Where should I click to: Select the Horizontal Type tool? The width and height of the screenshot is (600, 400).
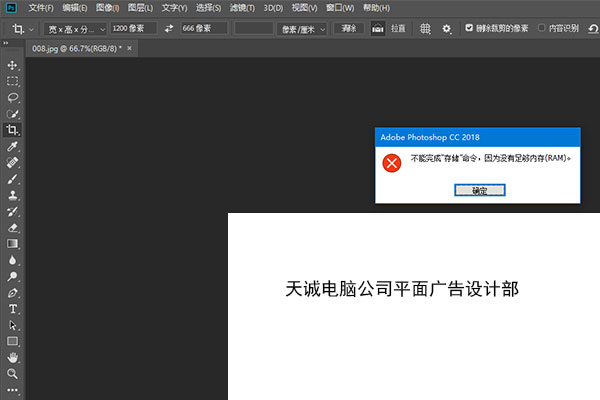click(13, 309)
